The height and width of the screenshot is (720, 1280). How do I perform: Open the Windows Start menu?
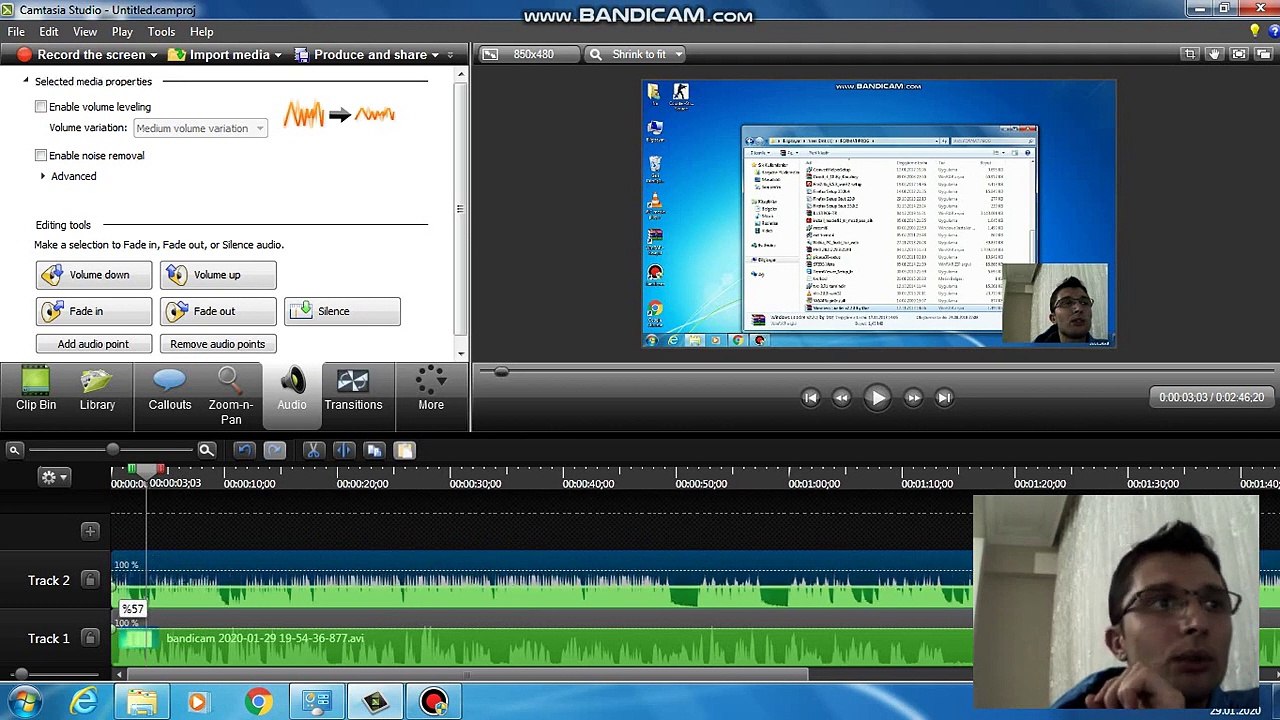click(x=24, y=702)
